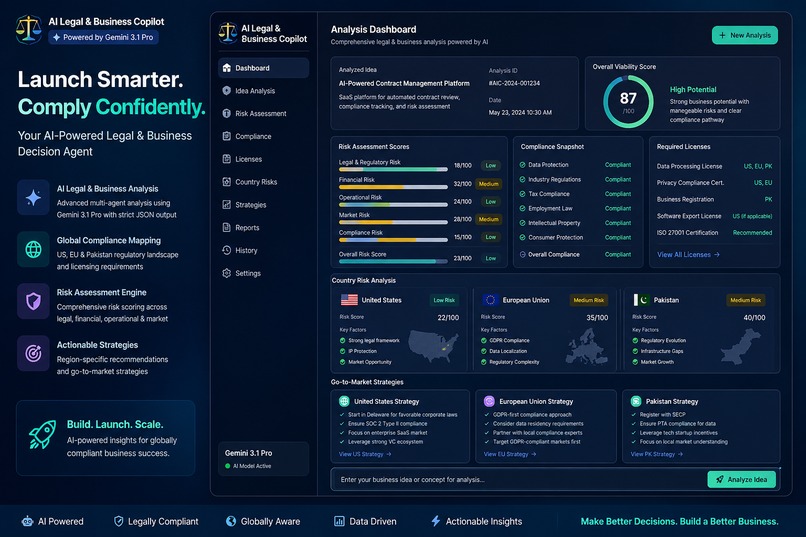Image resolution: width=806 pixels, height=537 pixels.
Task: Click the rocket icon in the Build. Launch. Scale. card
Action: pyautogui.click(x=42, y=434)
